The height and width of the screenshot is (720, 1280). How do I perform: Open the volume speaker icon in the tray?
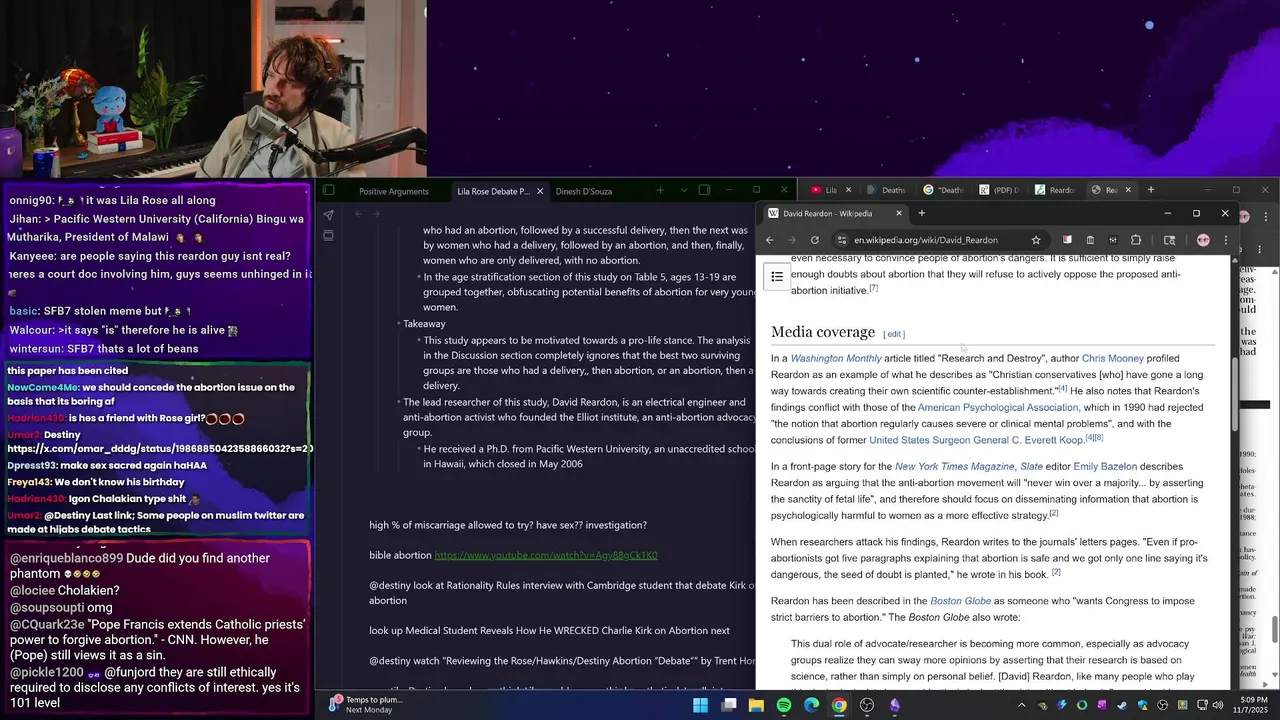[x=1217, y=705]
